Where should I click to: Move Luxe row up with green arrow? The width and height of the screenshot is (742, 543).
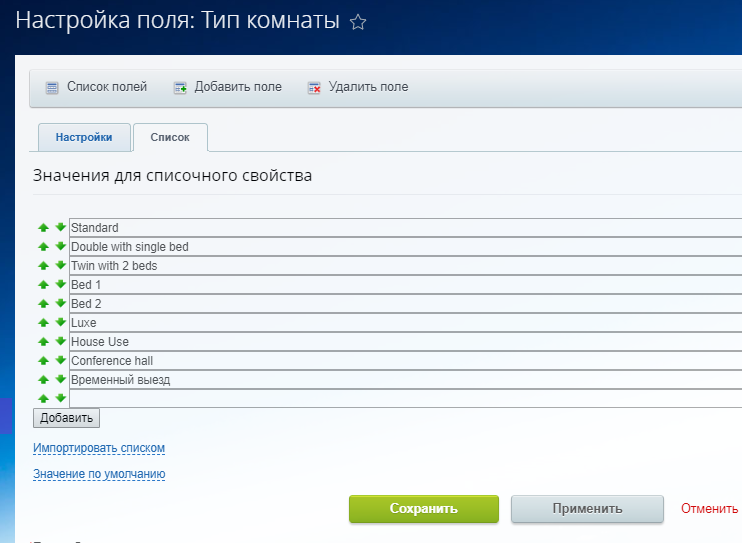(43, 323)
